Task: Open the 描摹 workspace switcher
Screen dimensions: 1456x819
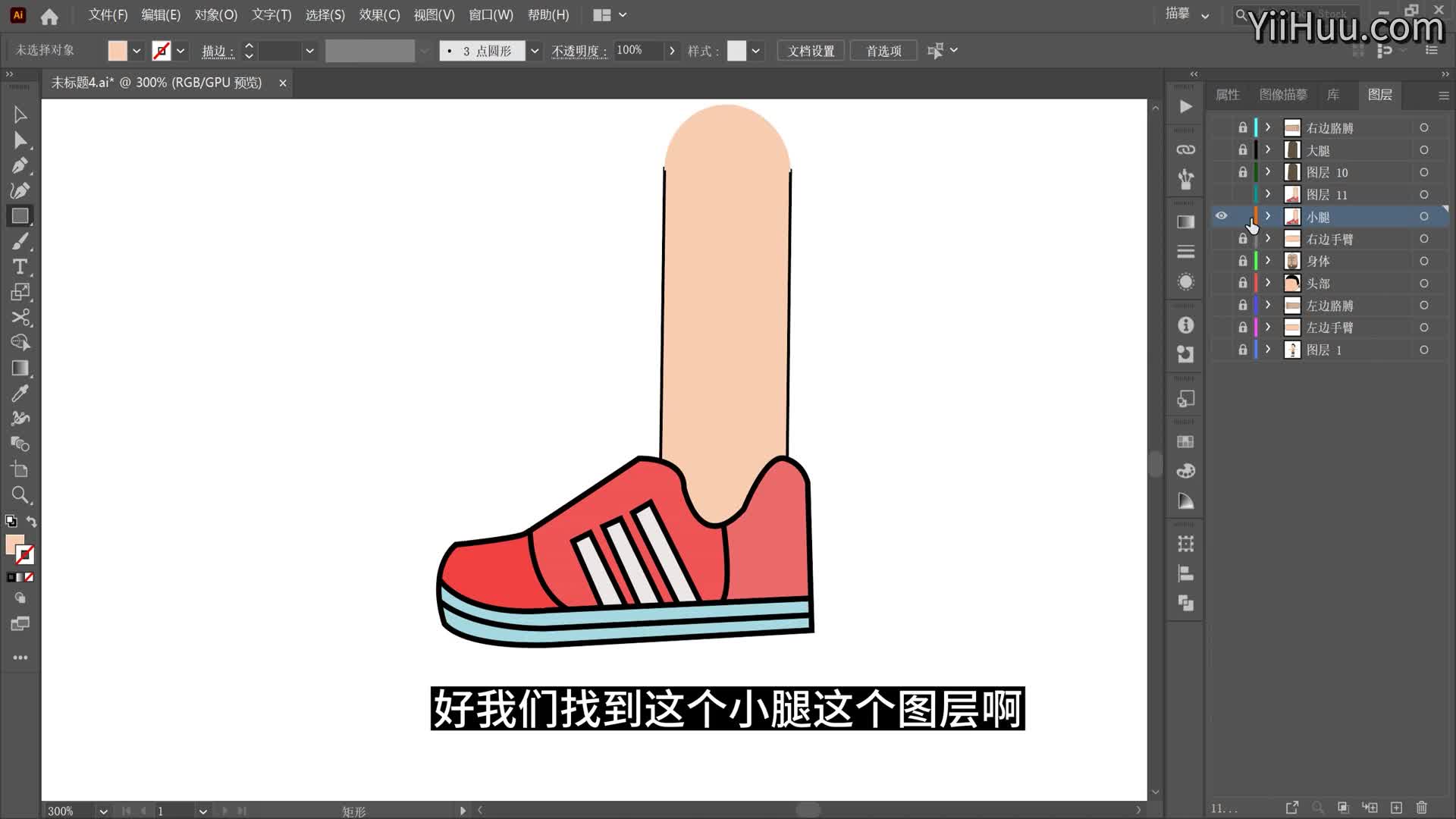Action: tap(1187, 14)
